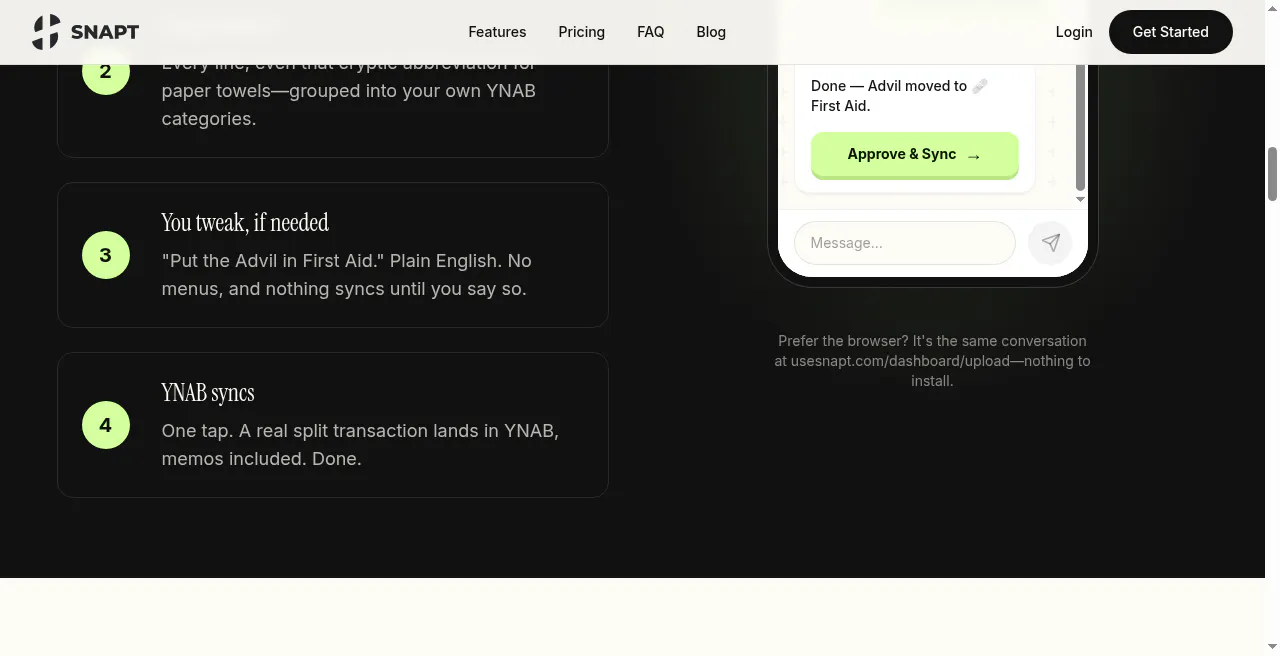The width and height of the screenshot is (1280, 656).
Task: Click the 'Prefer the browser?' note text
Action: (x=932, y=361)
